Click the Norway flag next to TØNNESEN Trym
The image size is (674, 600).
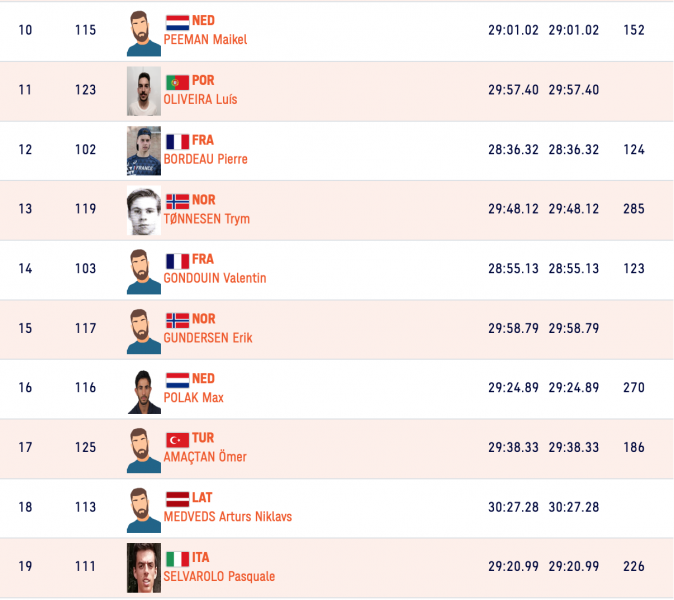[177, 200]
